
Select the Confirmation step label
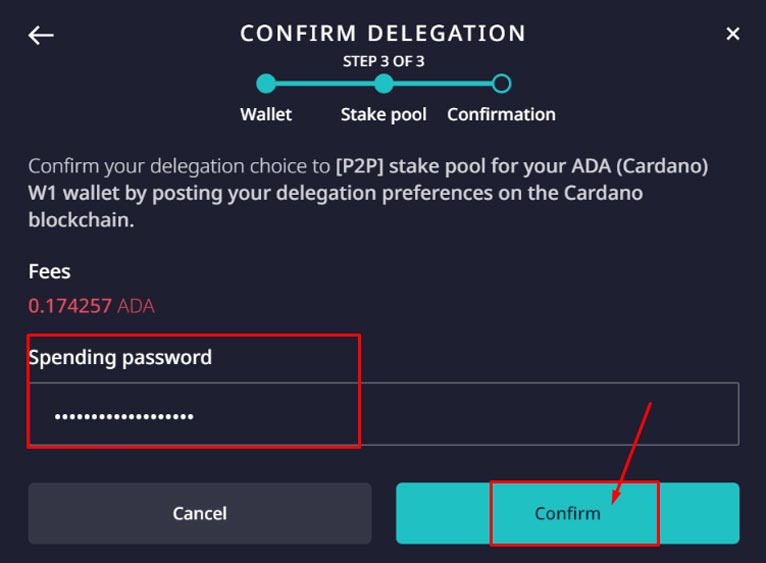pyautogui.click(x=502, y=114)
